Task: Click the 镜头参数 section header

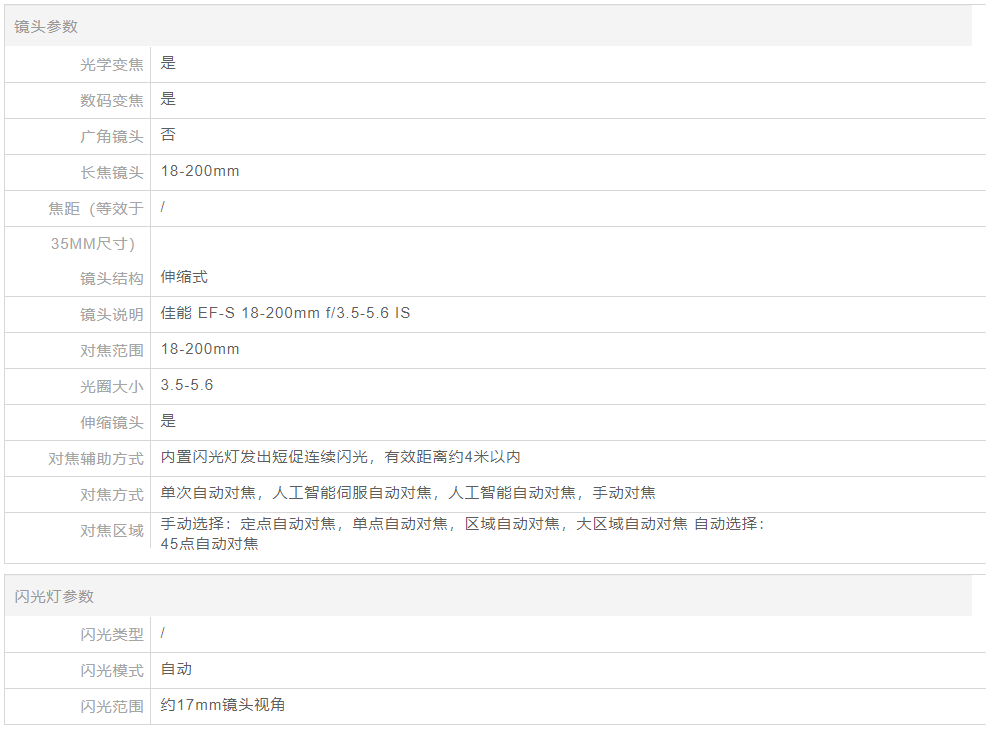Action: pos(46,27)
